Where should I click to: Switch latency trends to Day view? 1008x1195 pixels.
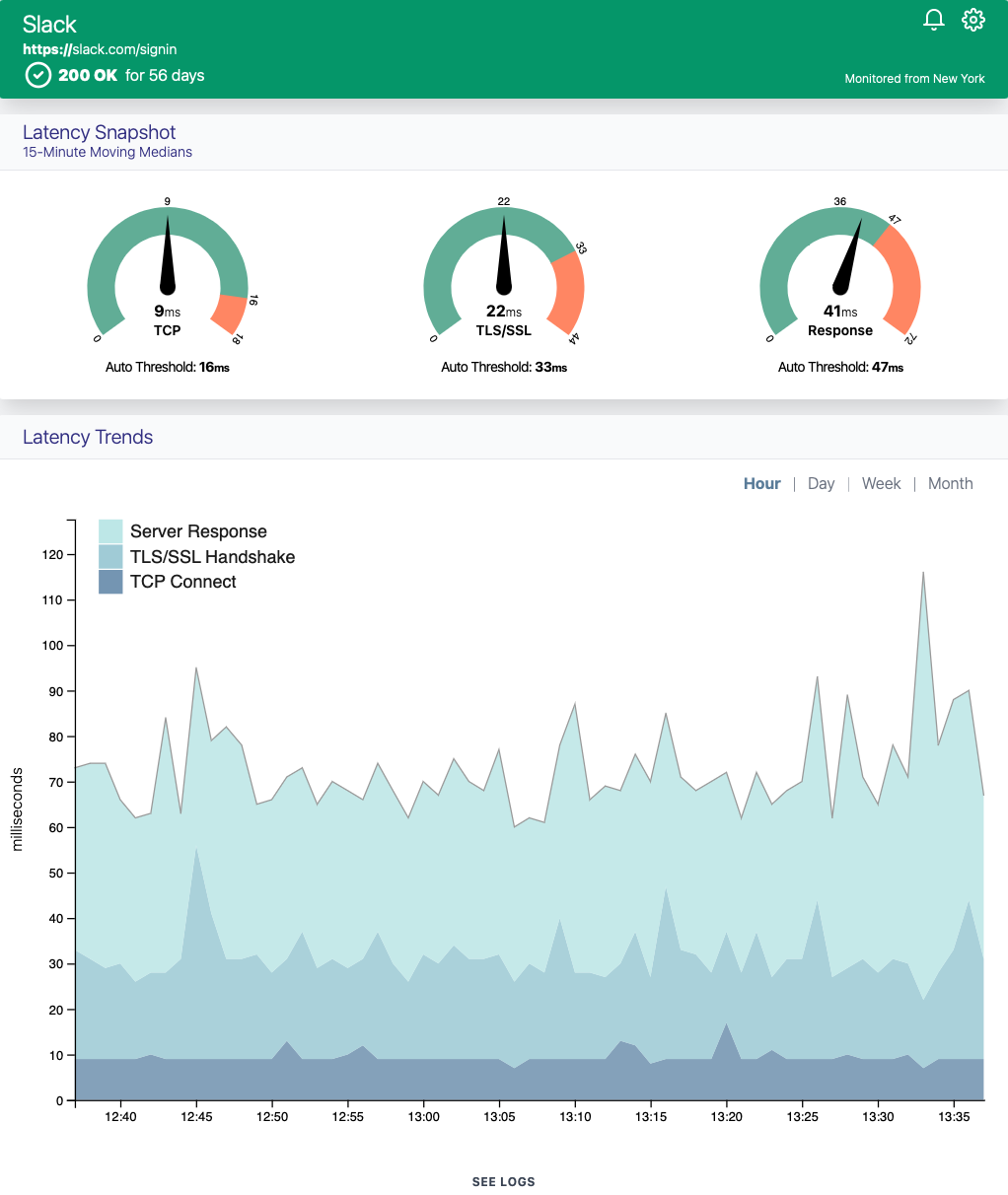(x=821, y=483)
